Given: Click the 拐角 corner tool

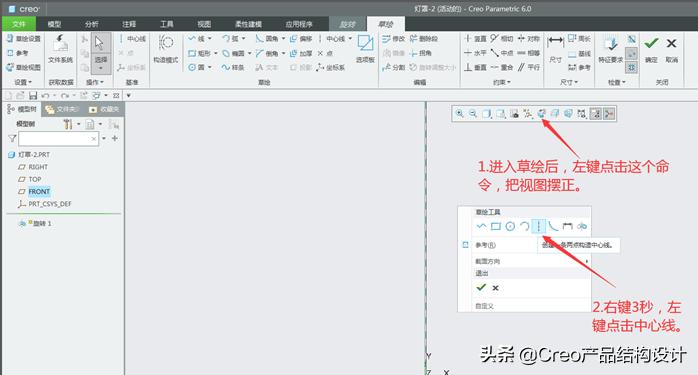Looking at the screenshot, I should pyautogui.click(x=421, y=53).
